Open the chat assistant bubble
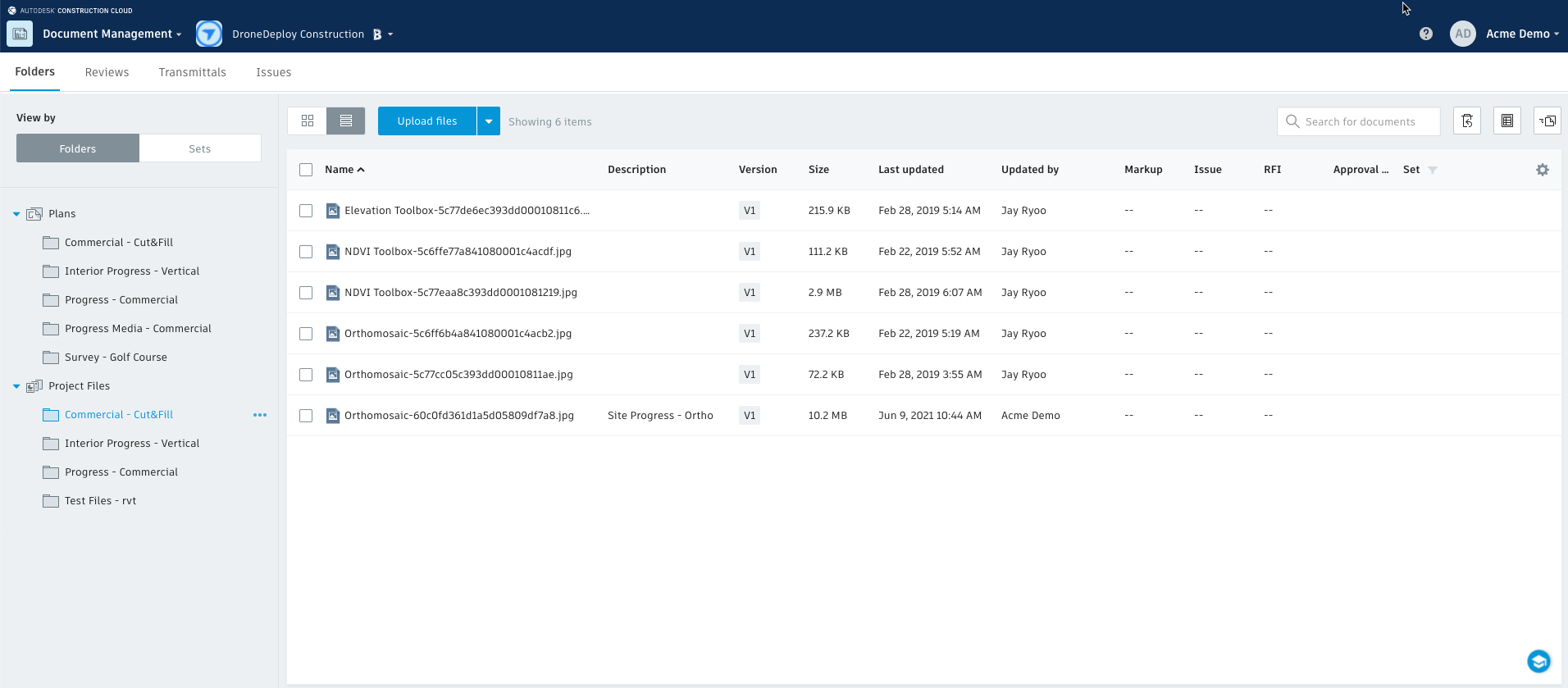The height and width of the screenshot is (688, 1568). pyautogui.click(x=1538, y=661)
